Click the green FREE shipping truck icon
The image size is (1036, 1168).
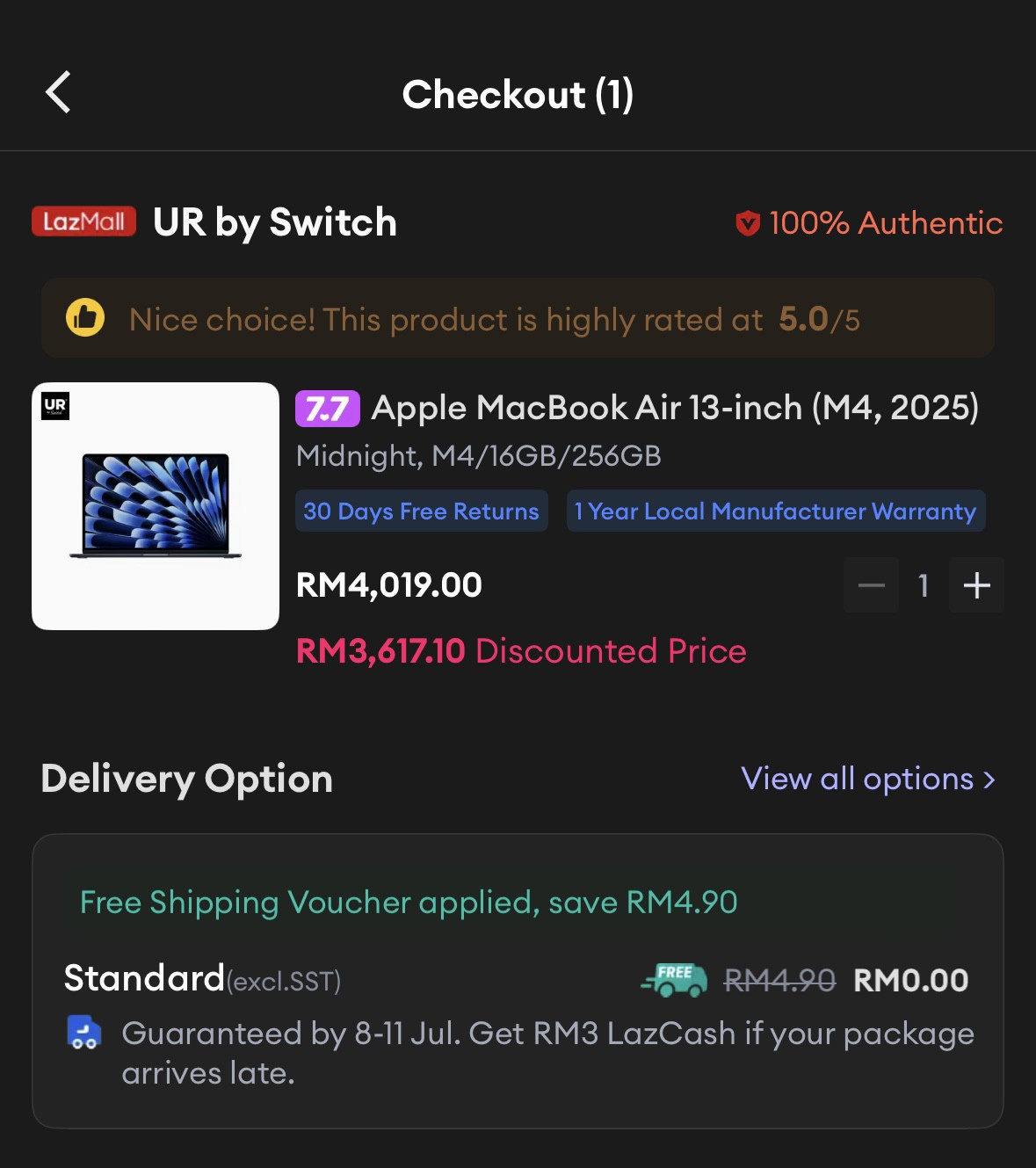(675, 979)
